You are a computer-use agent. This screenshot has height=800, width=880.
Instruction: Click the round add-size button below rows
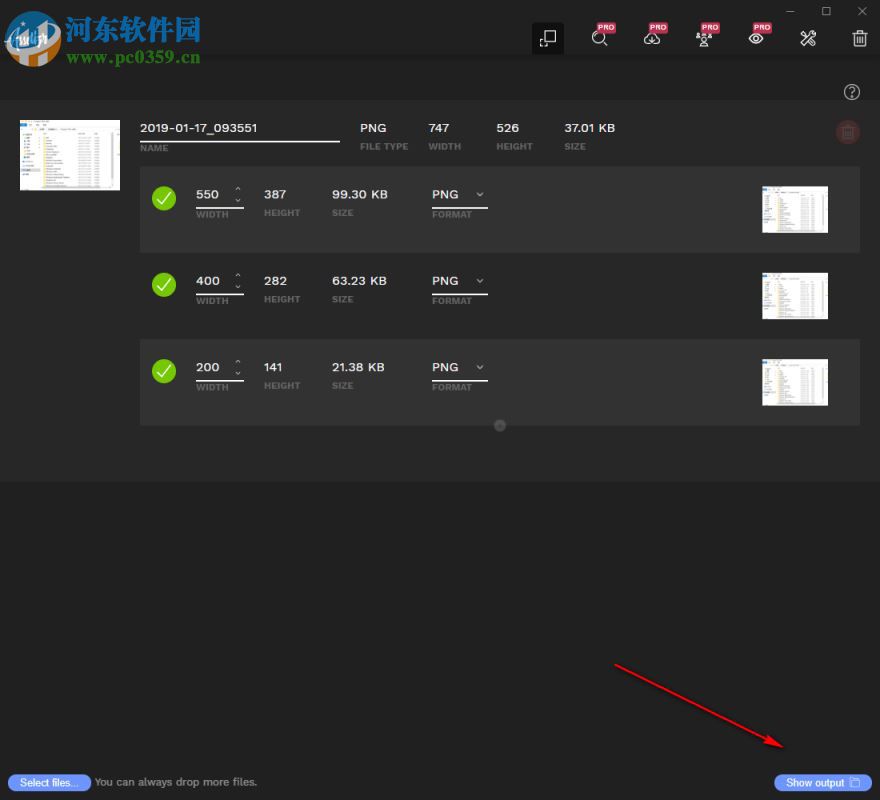(500, 426)
